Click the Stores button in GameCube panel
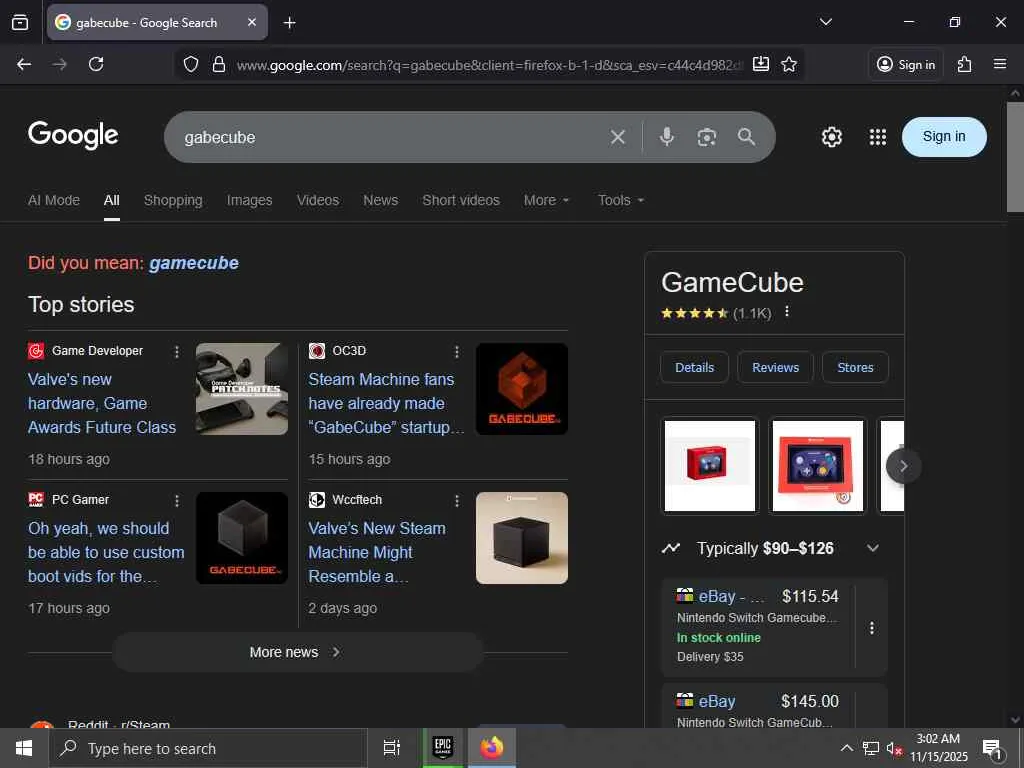Viewport: 1024px width, 768px height. tap(855, 367)
